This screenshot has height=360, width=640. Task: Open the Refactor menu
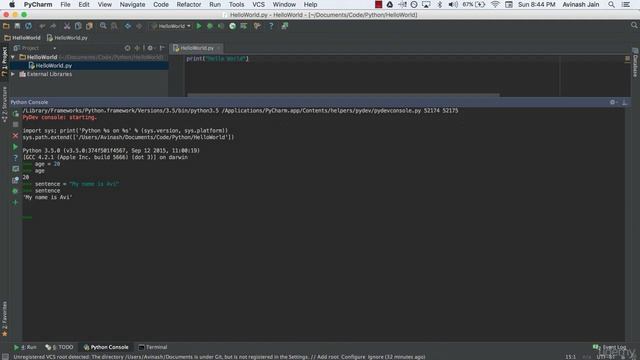coord(189,4)
